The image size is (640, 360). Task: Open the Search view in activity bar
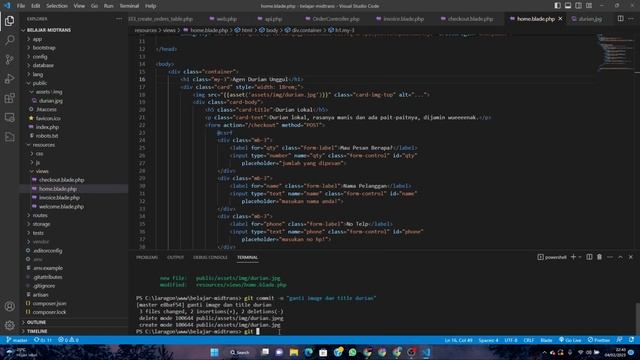pos(9,40)
